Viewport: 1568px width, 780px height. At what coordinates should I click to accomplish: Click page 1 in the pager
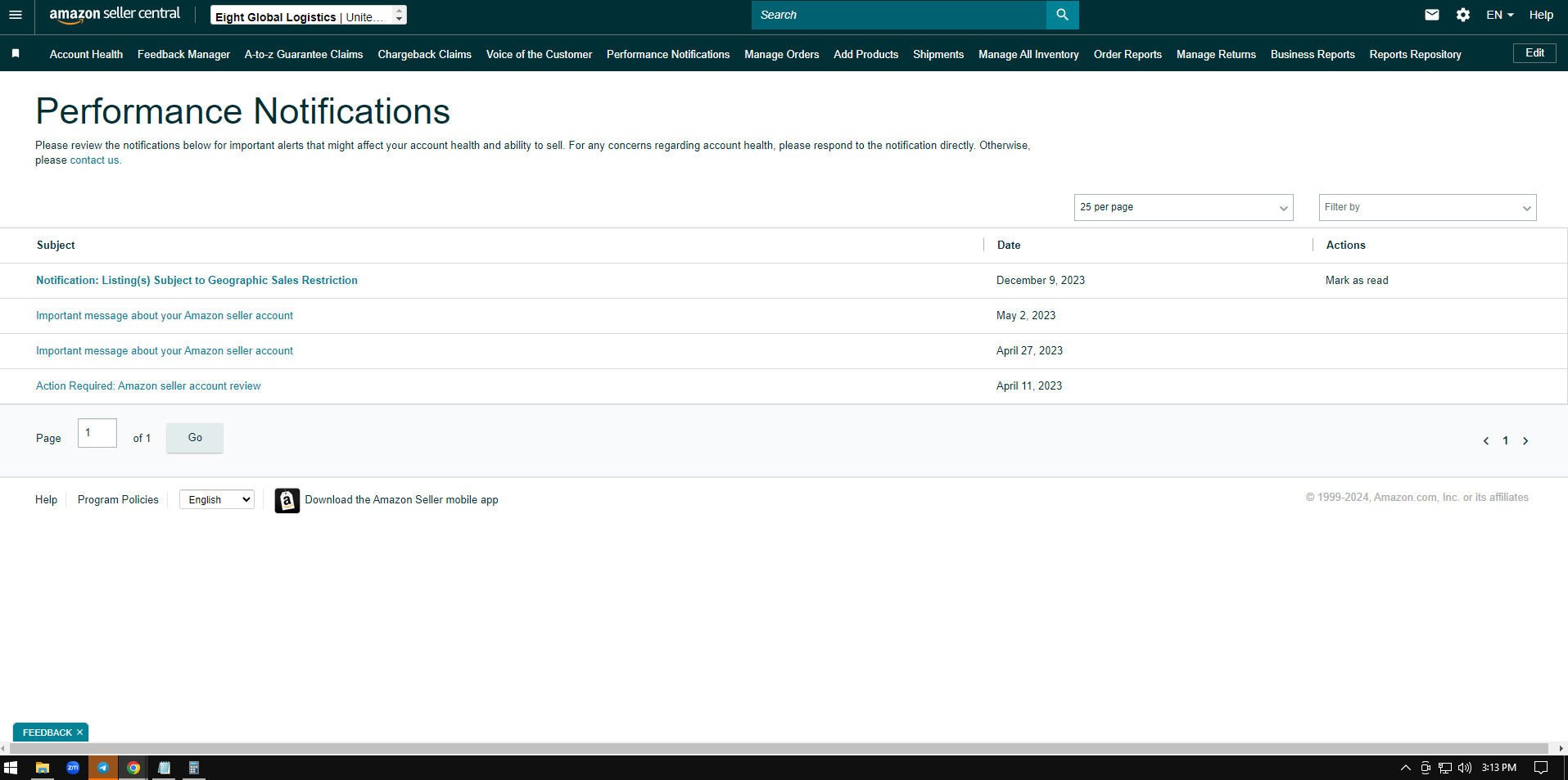1505,441
